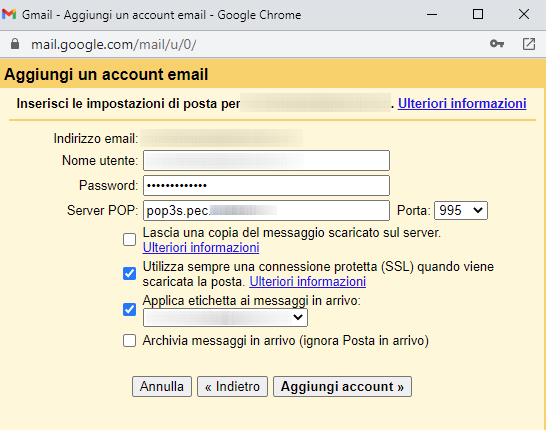This screenshot has height=430, width=546.
Task: Click the Annulla button
Action: click(x=162, y=386)
